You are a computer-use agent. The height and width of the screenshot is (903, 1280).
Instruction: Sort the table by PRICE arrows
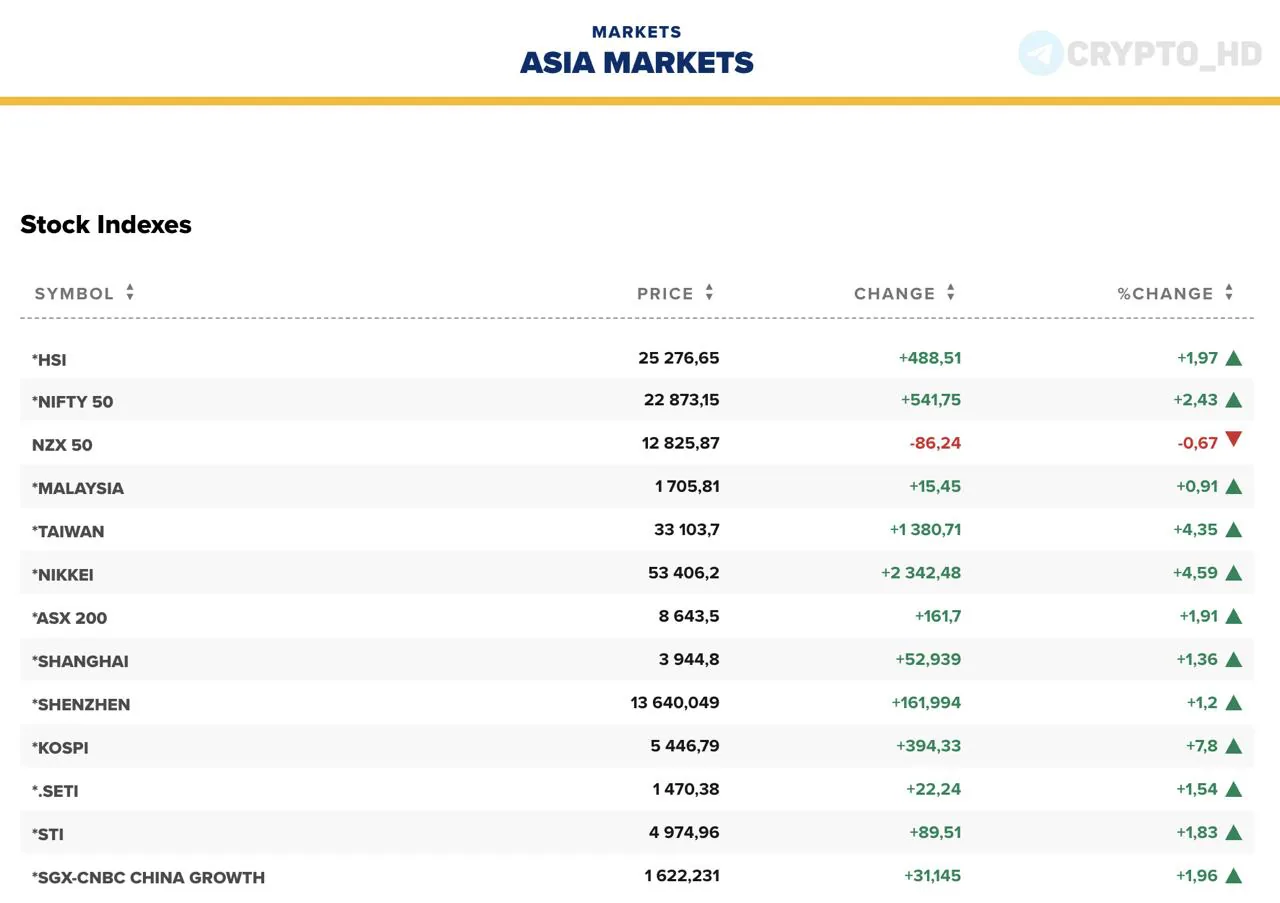click(x=709, y=293)
